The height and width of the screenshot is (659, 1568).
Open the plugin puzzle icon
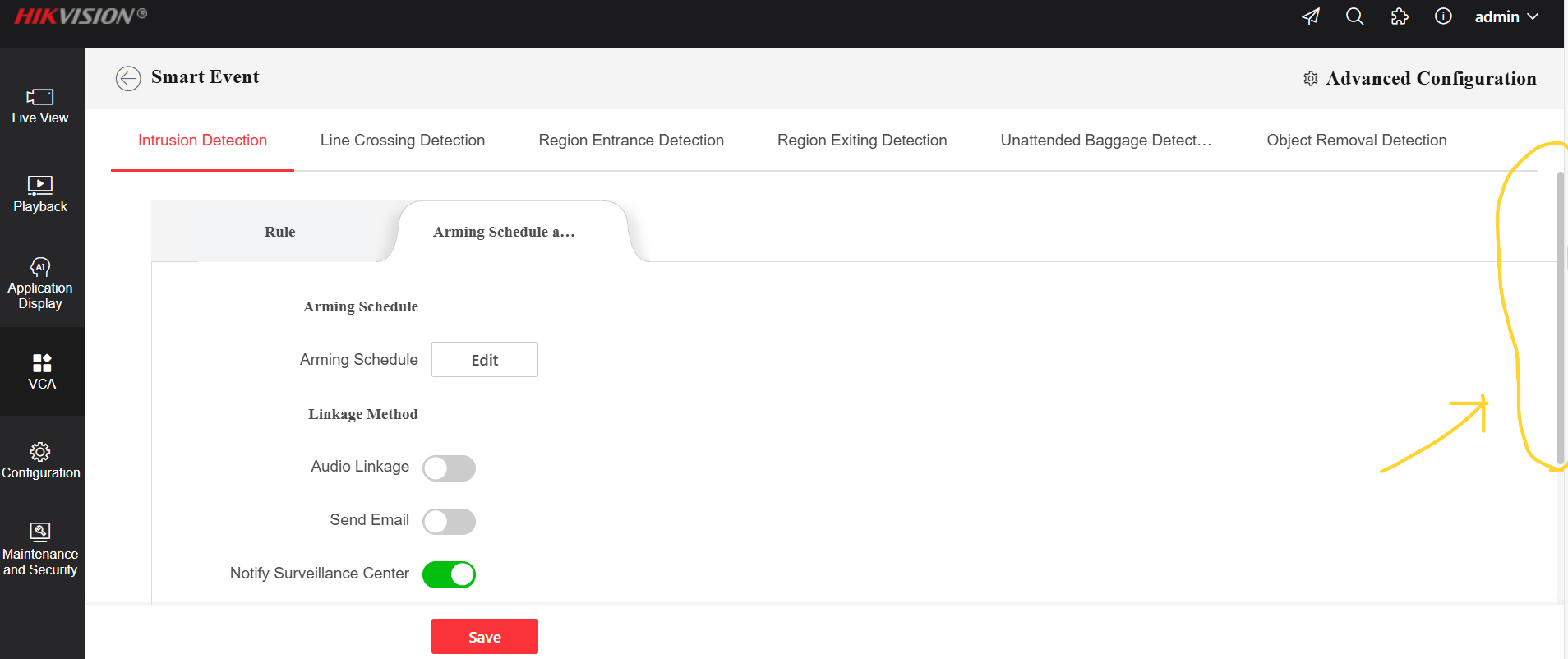click(1399, 16)
